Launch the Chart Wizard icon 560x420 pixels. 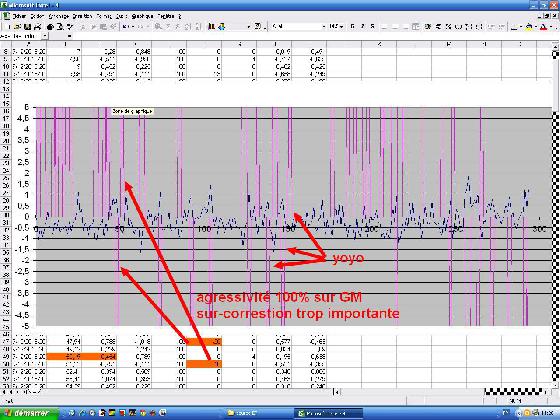[x=211, y=26]
